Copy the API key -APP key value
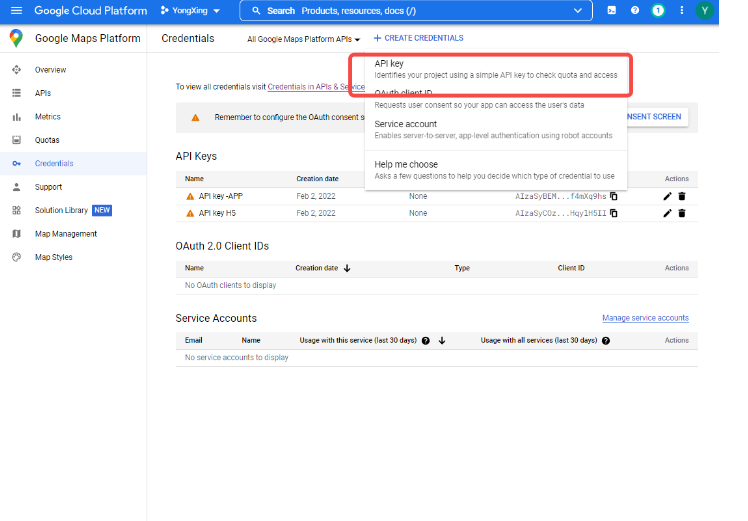Screen dimensions: 748x521 (x=614, y=196)
